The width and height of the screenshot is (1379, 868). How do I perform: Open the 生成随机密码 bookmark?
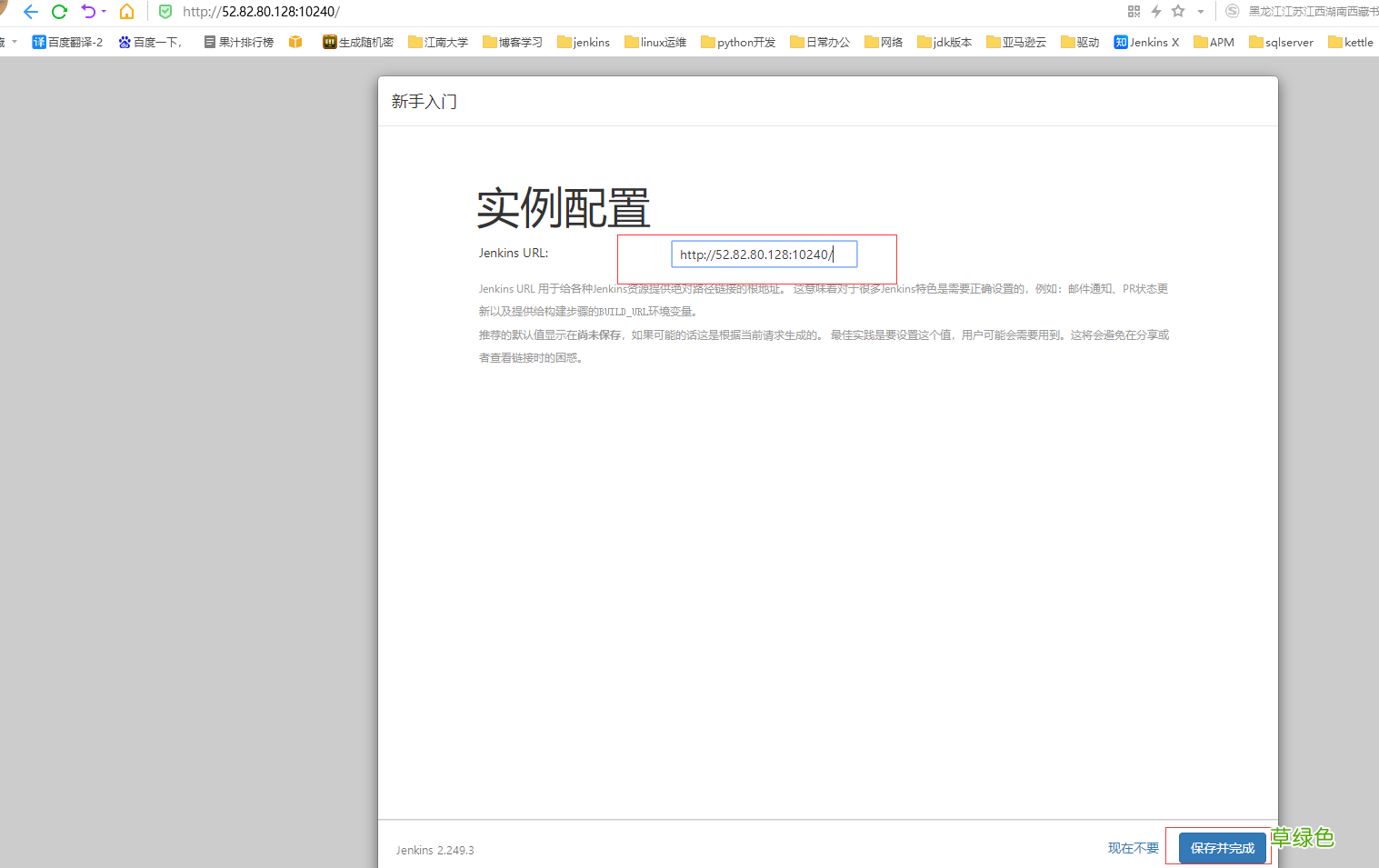click(x=357, y=42)
